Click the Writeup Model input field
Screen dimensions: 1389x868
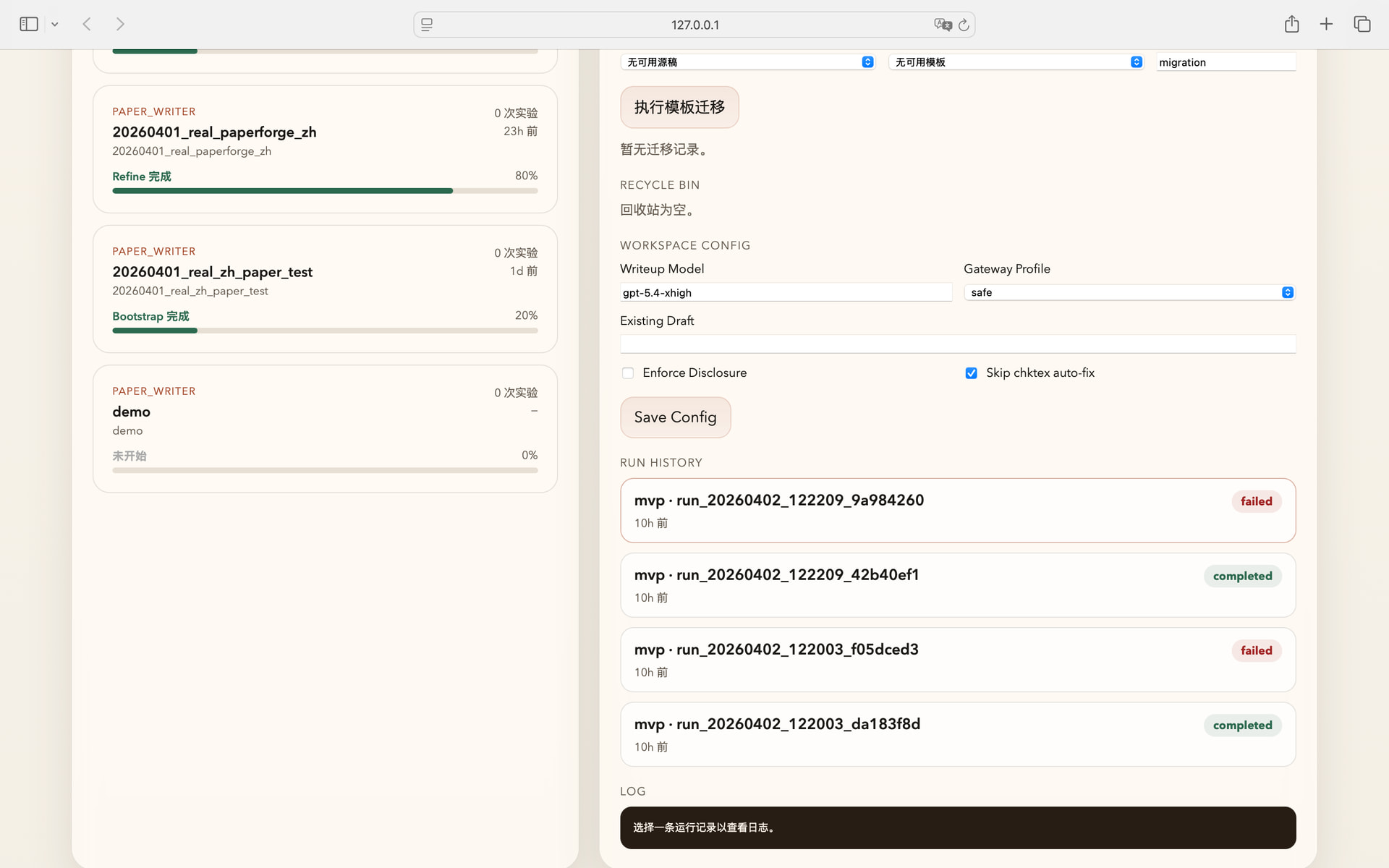(x=786, y=292)
